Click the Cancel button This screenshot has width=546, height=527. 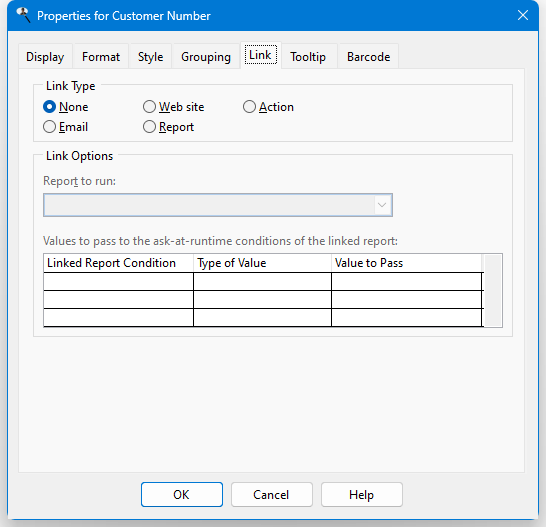tap(272, 495)
